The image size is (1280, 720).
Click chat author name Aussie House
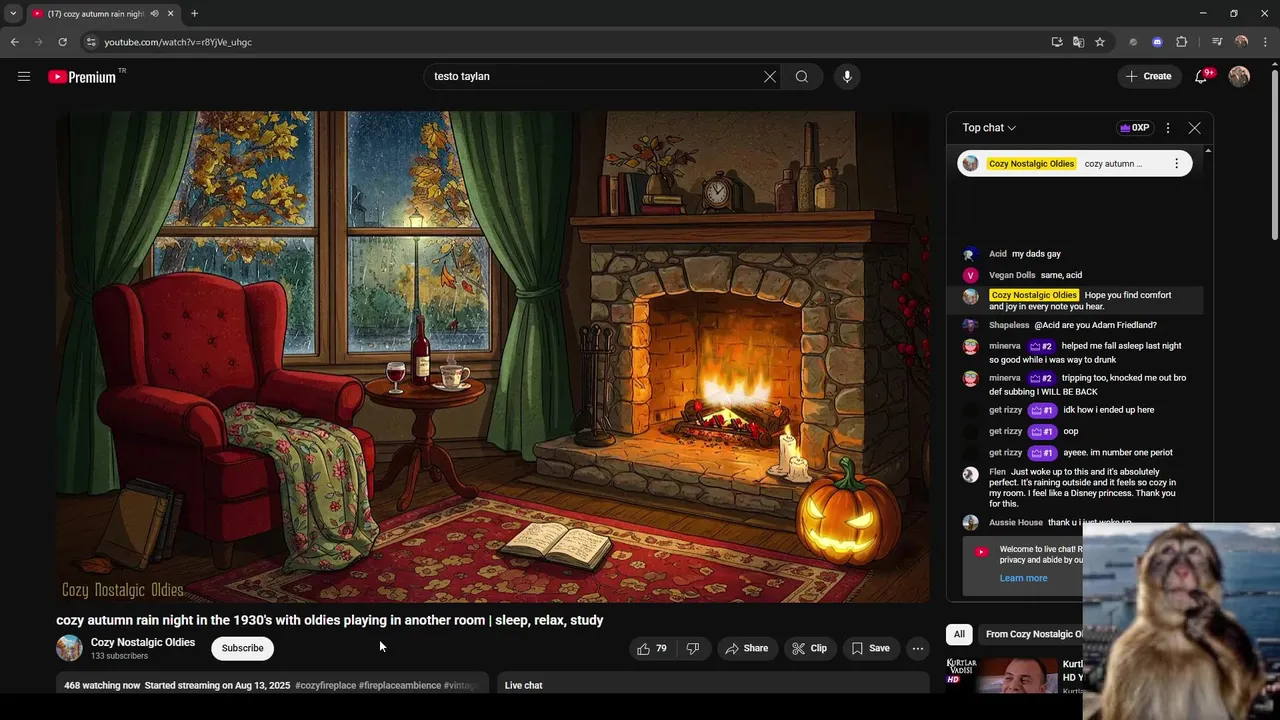click(x=1016, y=523)
